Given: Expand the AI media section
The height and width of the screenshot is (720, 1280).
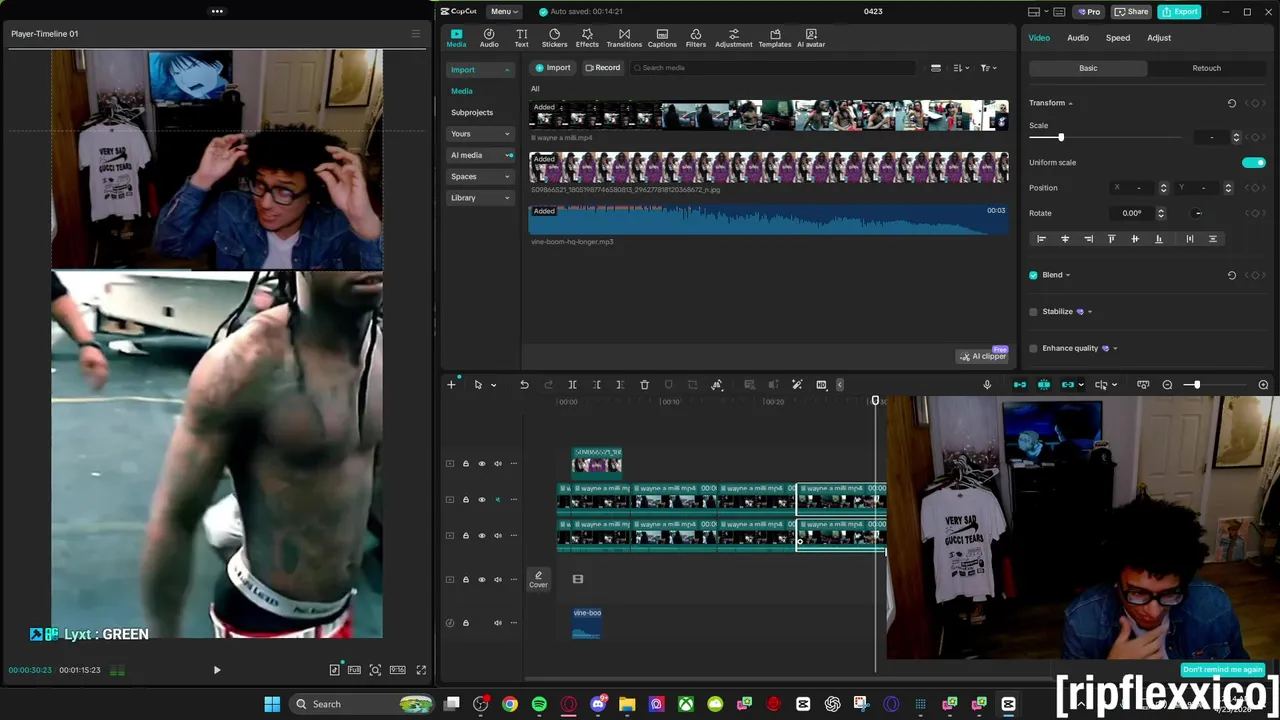Looking at the screenshot, I should pos(480,155).
